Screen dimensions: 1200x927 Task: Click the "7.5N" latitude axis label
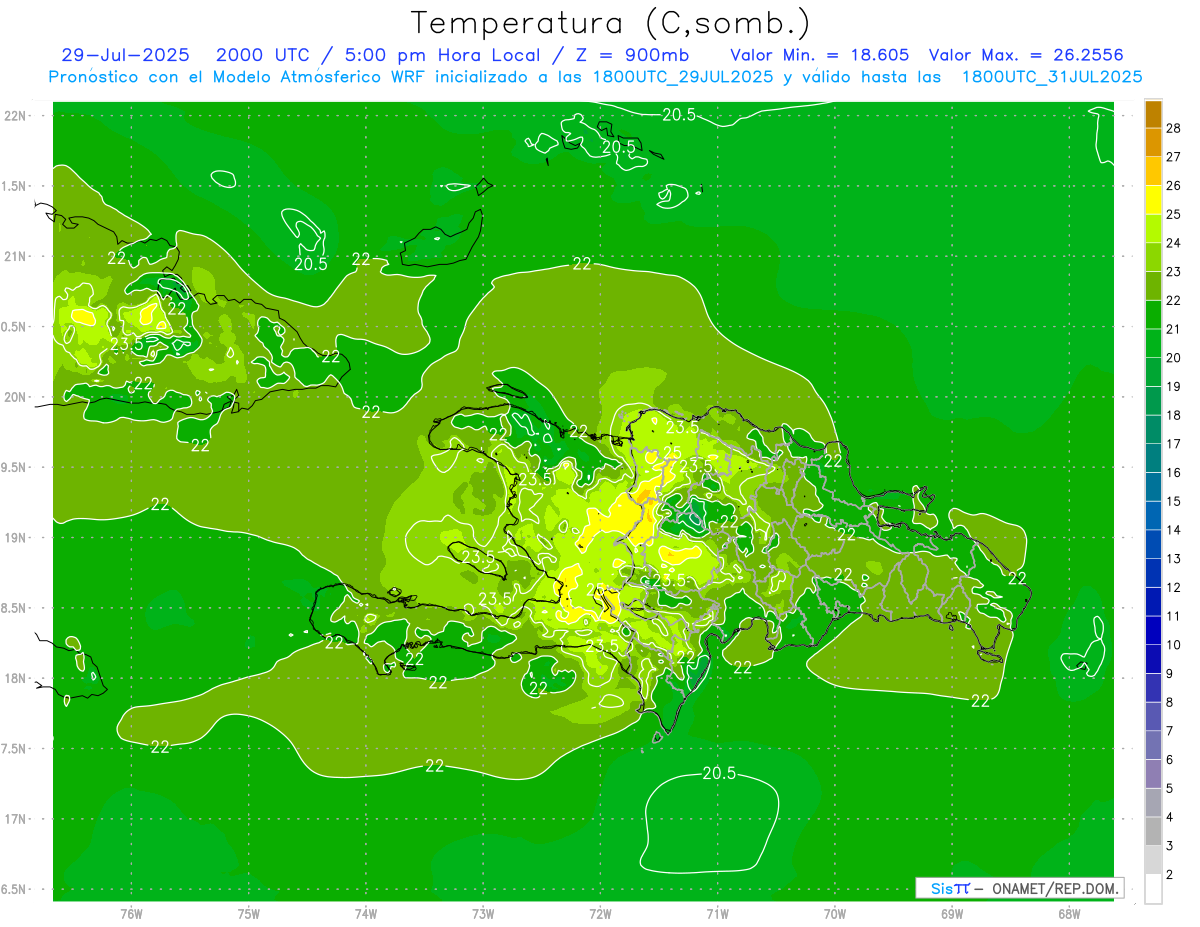click(15, 749)
